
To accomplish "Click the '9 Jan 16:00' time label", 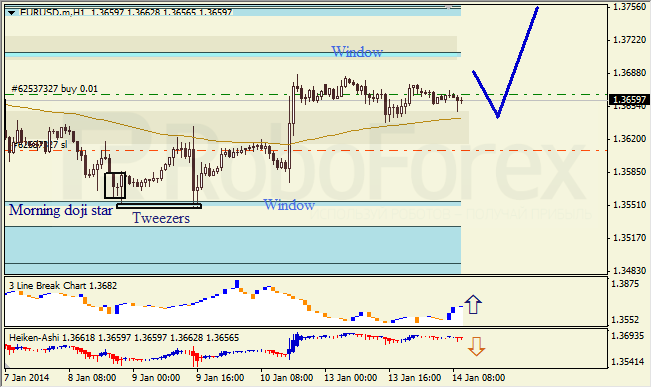I will click(220, 378).
